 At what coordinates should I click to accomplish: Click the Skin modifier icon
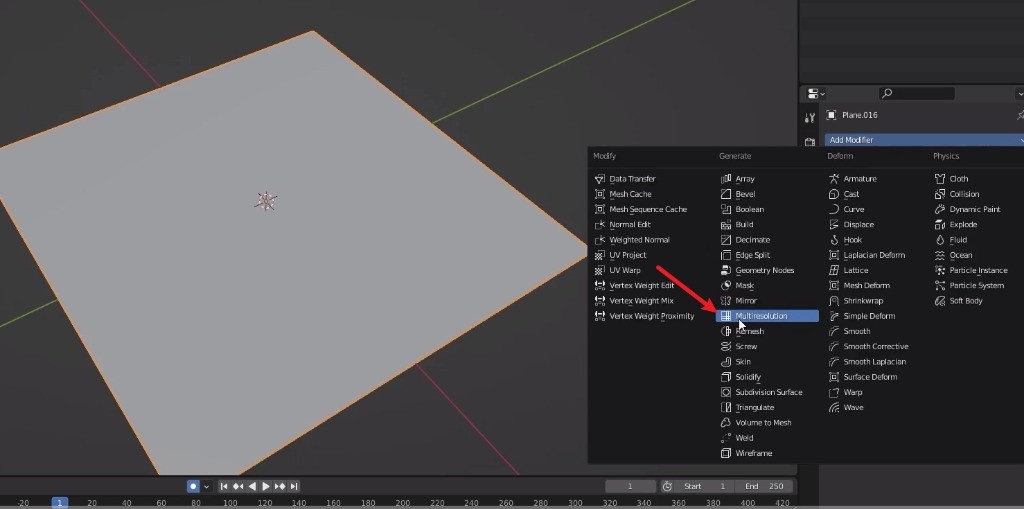pyautogui.click(x=726, y=362)
